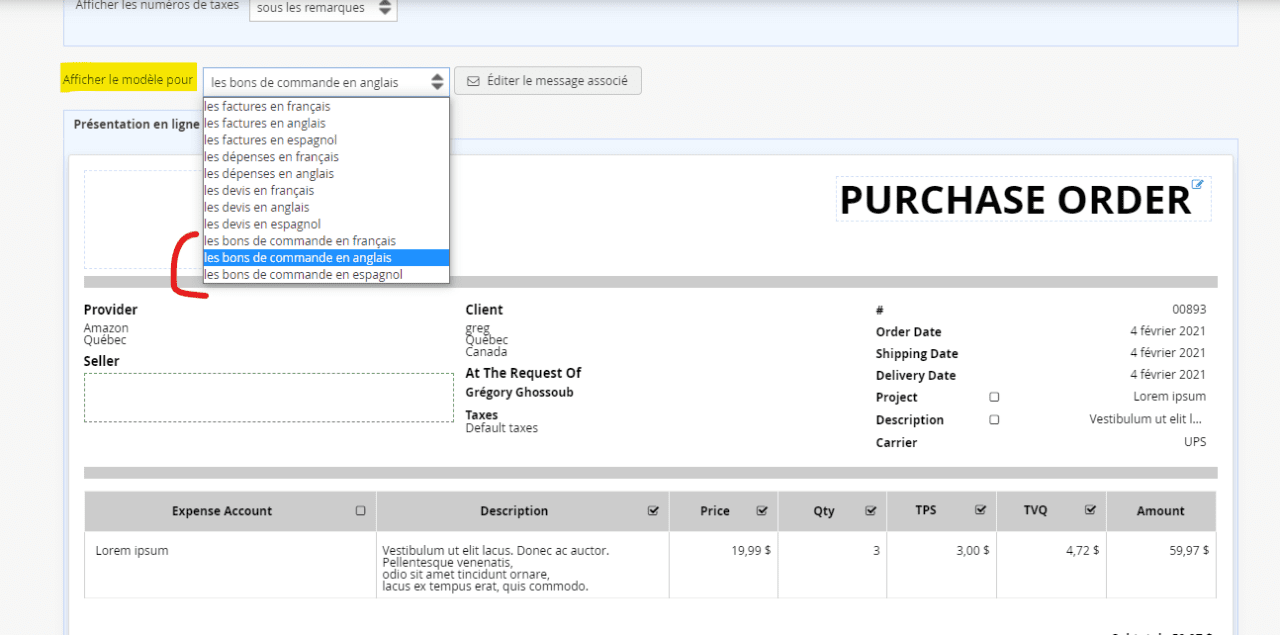Image resolution: width=1280 pixels, height=635 pixels.
Task: Open the Éditer le message associé editor
Action: coord(547,80)
